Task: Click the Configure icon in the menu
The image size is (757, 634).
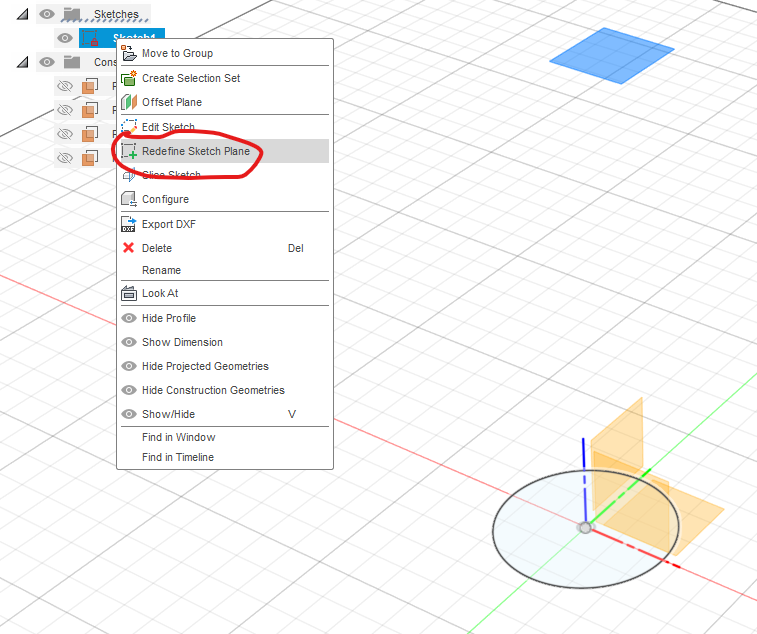Action: point(128,199)
